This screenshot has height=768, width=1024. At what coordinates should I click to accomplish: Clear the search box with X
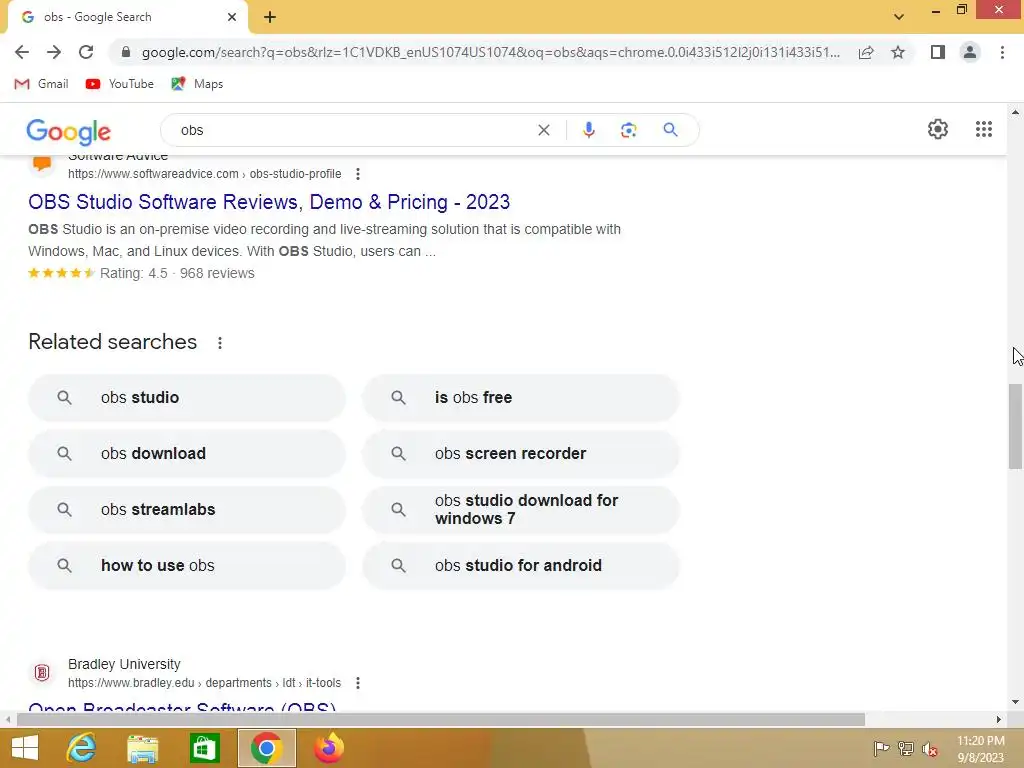pyautogui.click(x=543, y=130)
